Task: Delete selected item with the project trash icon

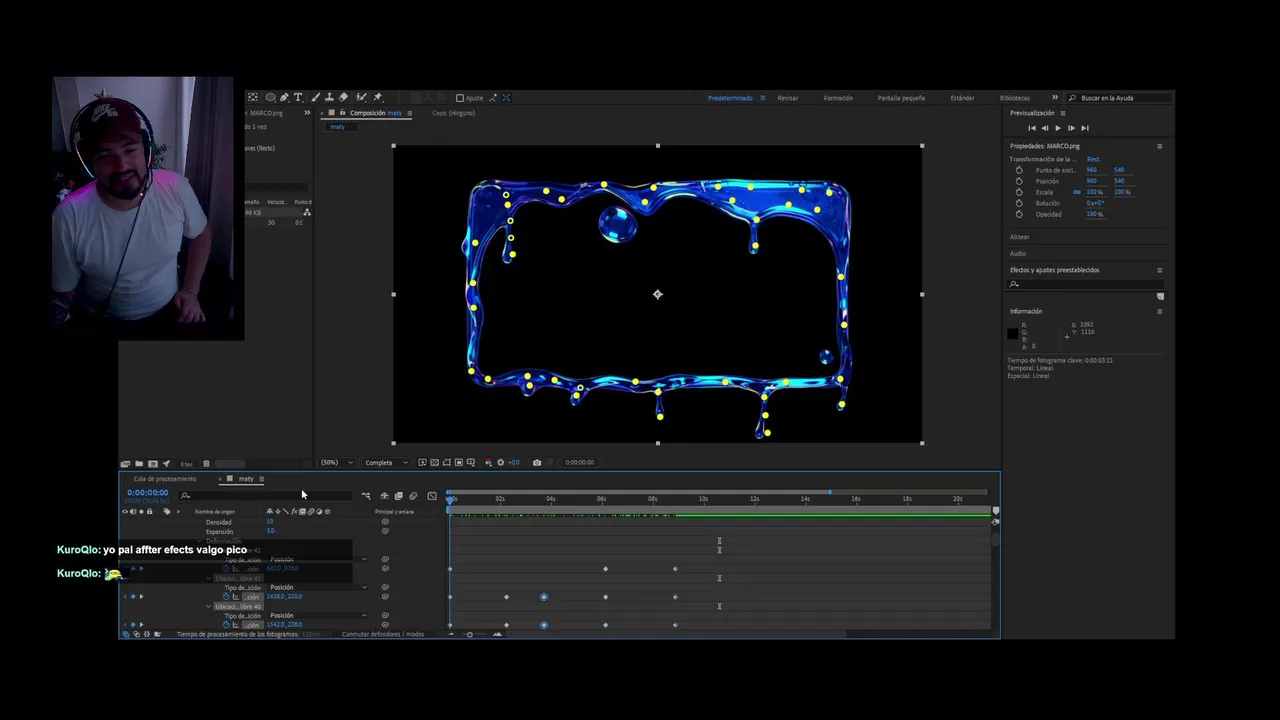Action: tap(206, 463)
